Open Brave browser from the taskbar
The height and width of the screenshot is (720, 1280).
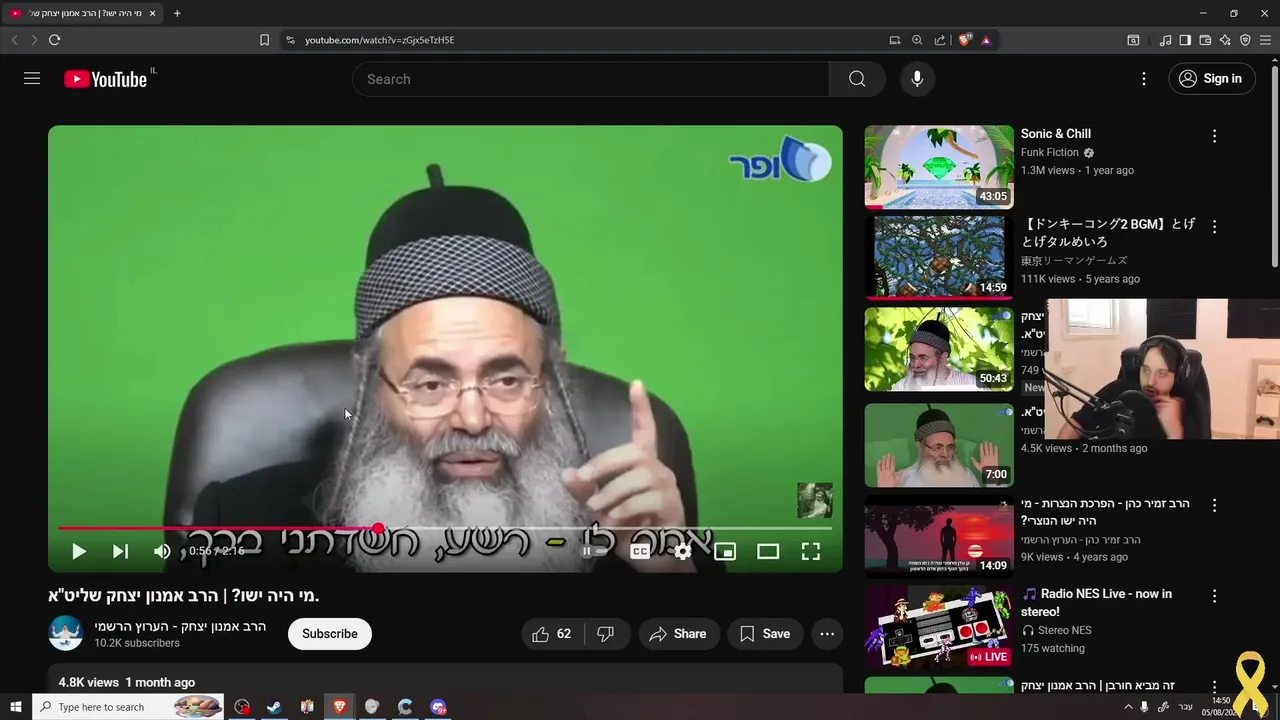pos(339,707)
